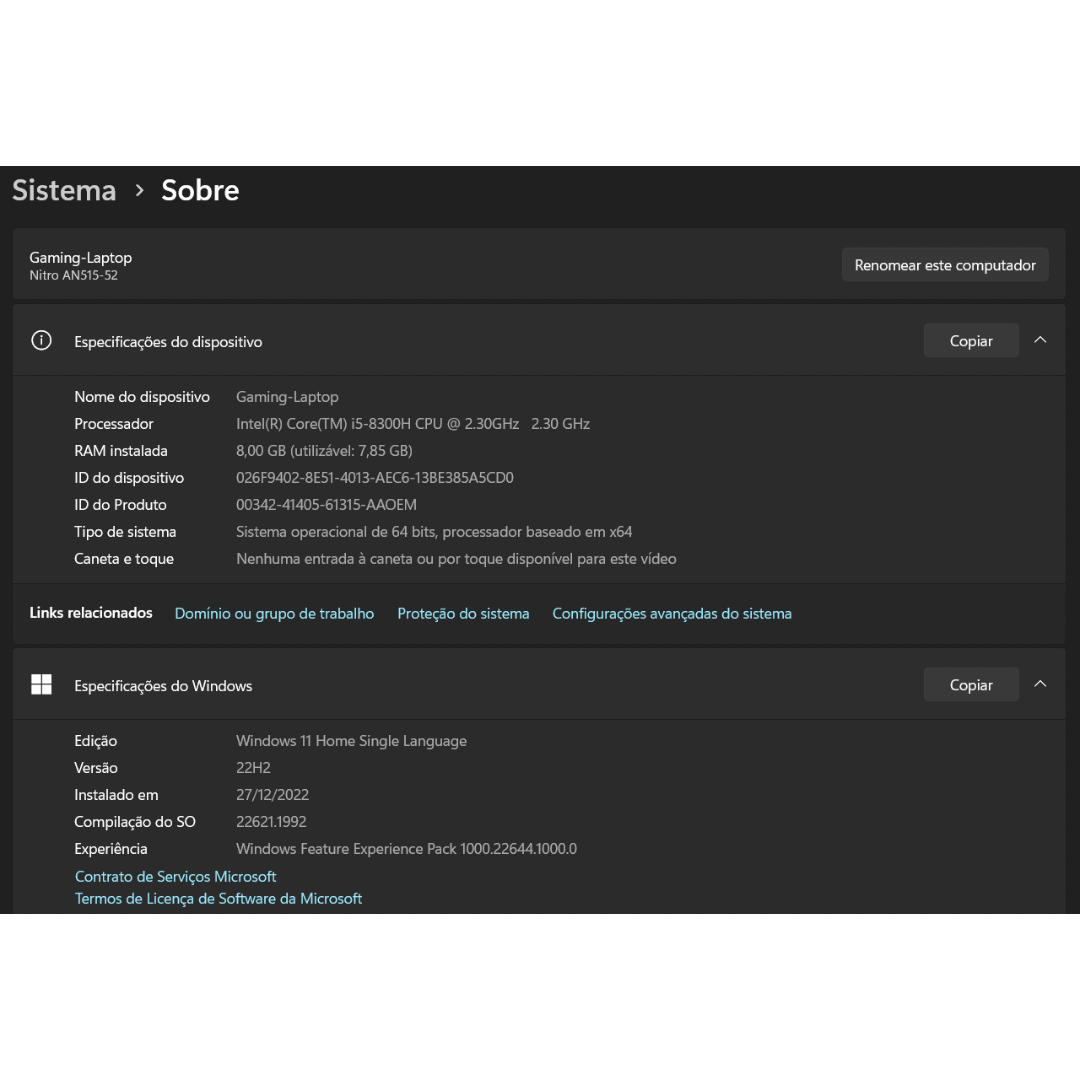Click the info icon beside Especificações do dispositivo
Screen dimensions: 1080x1080
click(x=41, y=341)
